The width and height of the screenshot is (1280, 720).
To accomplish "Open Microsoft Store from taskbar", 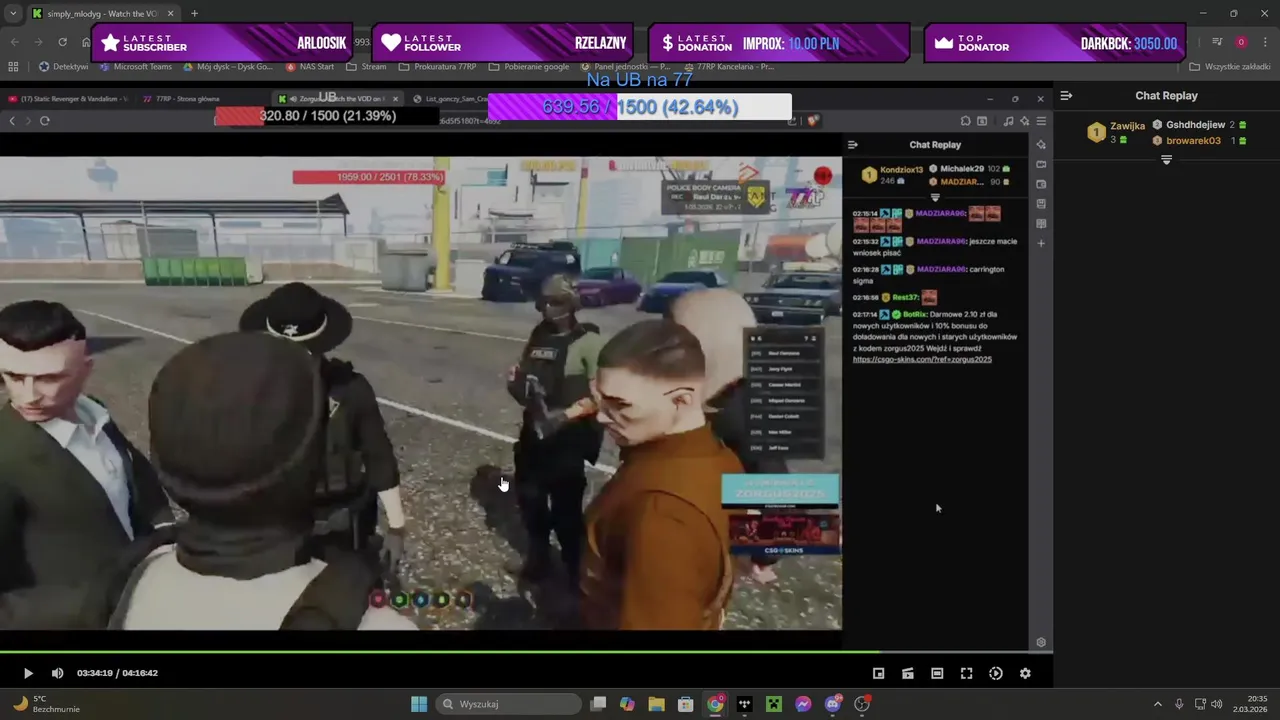I will click(686, 704).
